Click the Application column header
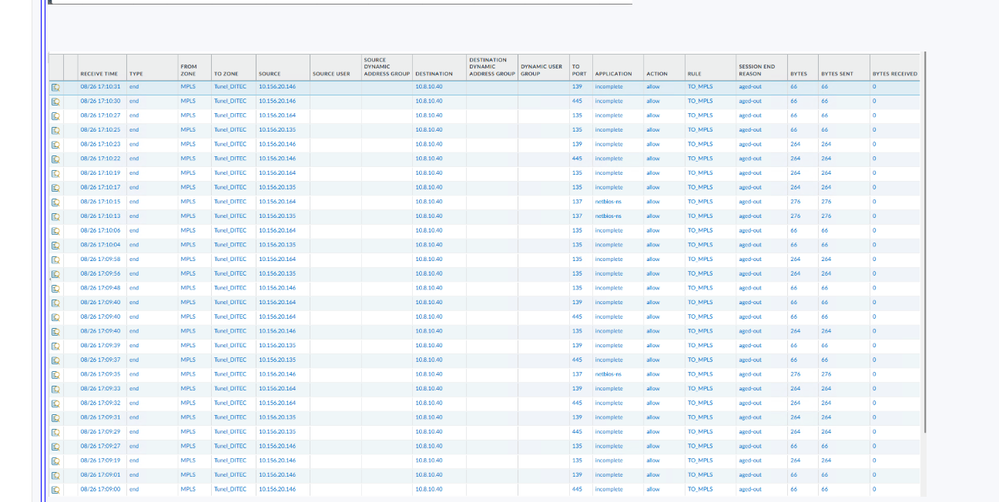Image resolution: width=999 pixels, height=502 pixels. click(613, 73)
